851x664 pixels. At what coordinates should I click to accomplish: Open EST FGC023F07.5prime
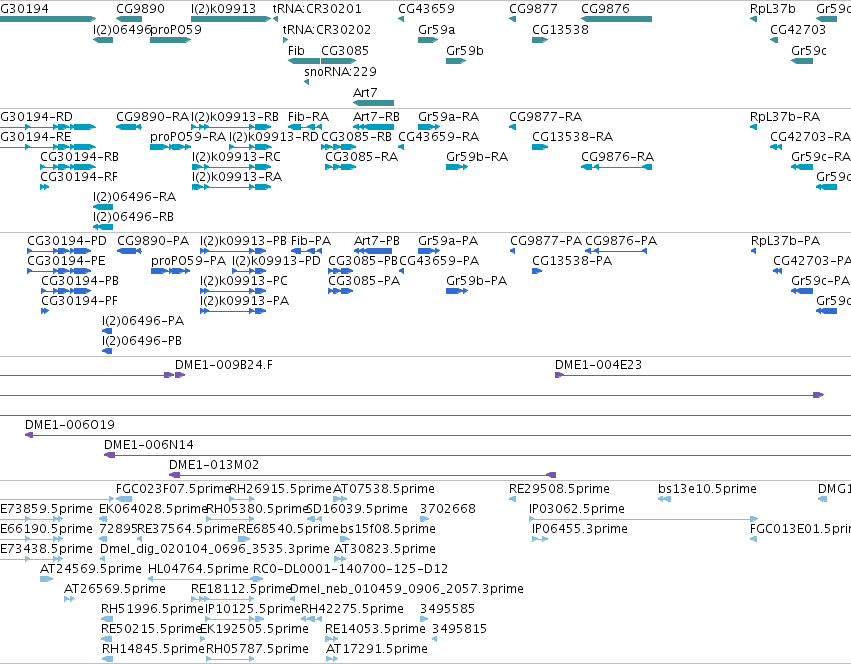point(173,489)
